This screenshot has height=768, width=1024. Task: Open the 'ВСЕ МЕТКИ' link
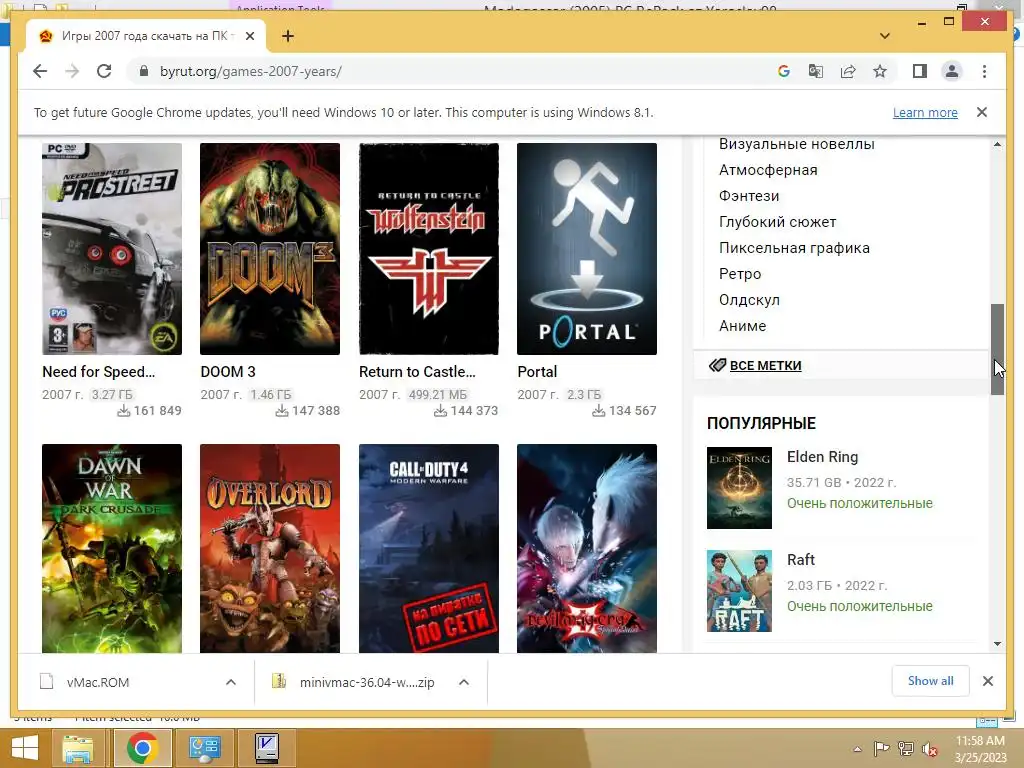[x=765, y=366]
